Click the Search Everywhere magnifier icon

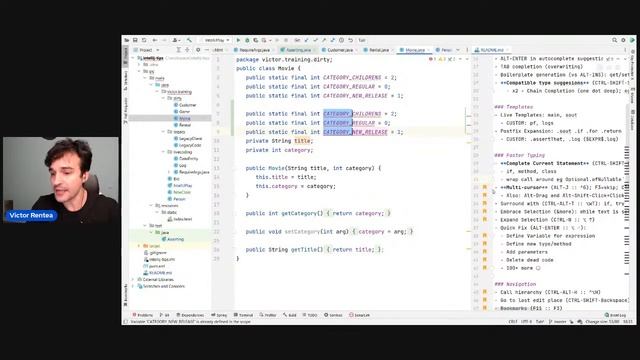coord(614,40)
